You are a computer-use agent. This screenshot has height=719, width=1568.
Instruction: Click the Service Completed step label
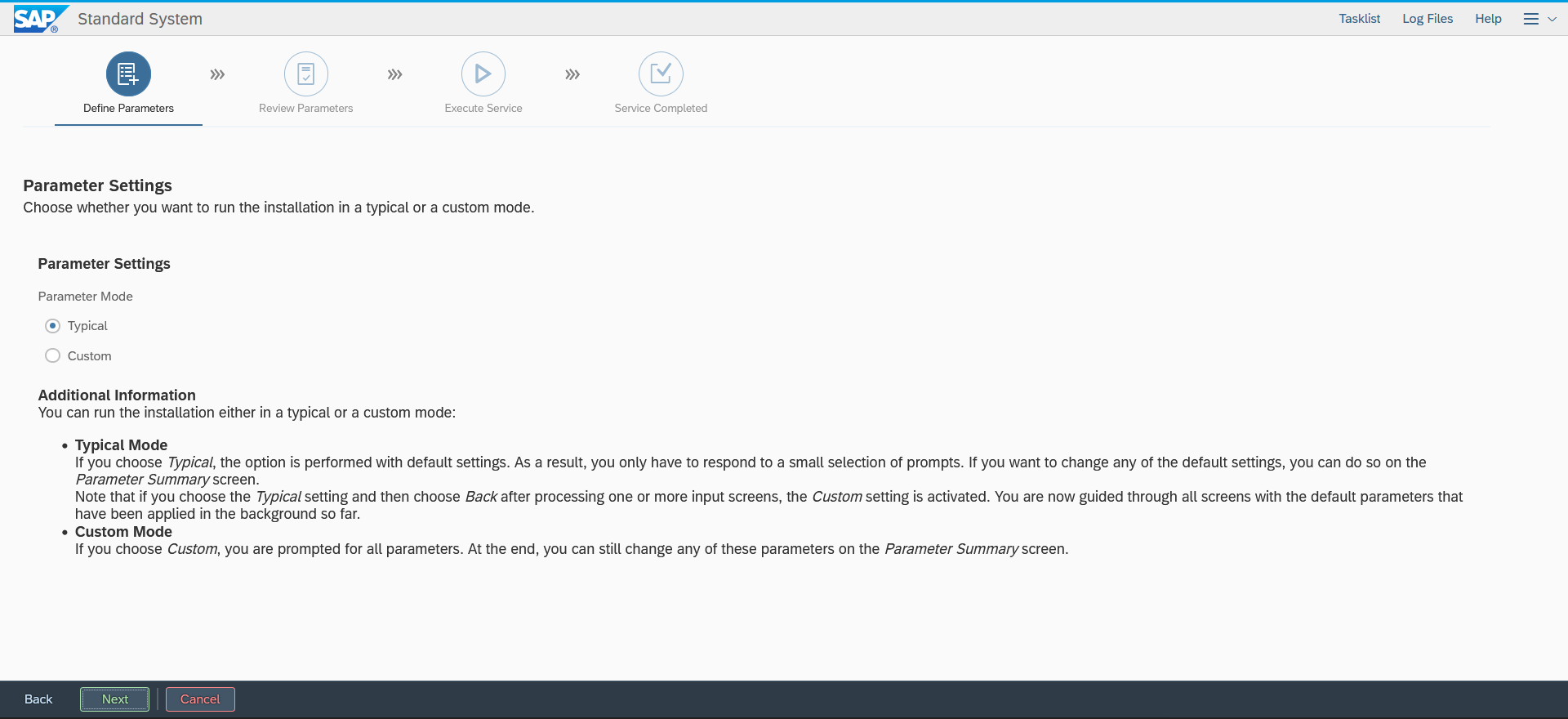click(661, 108)
